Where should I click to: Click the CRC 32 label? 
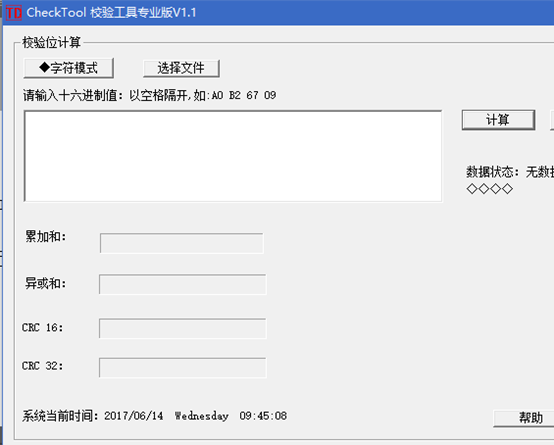(x=42, y=365)
